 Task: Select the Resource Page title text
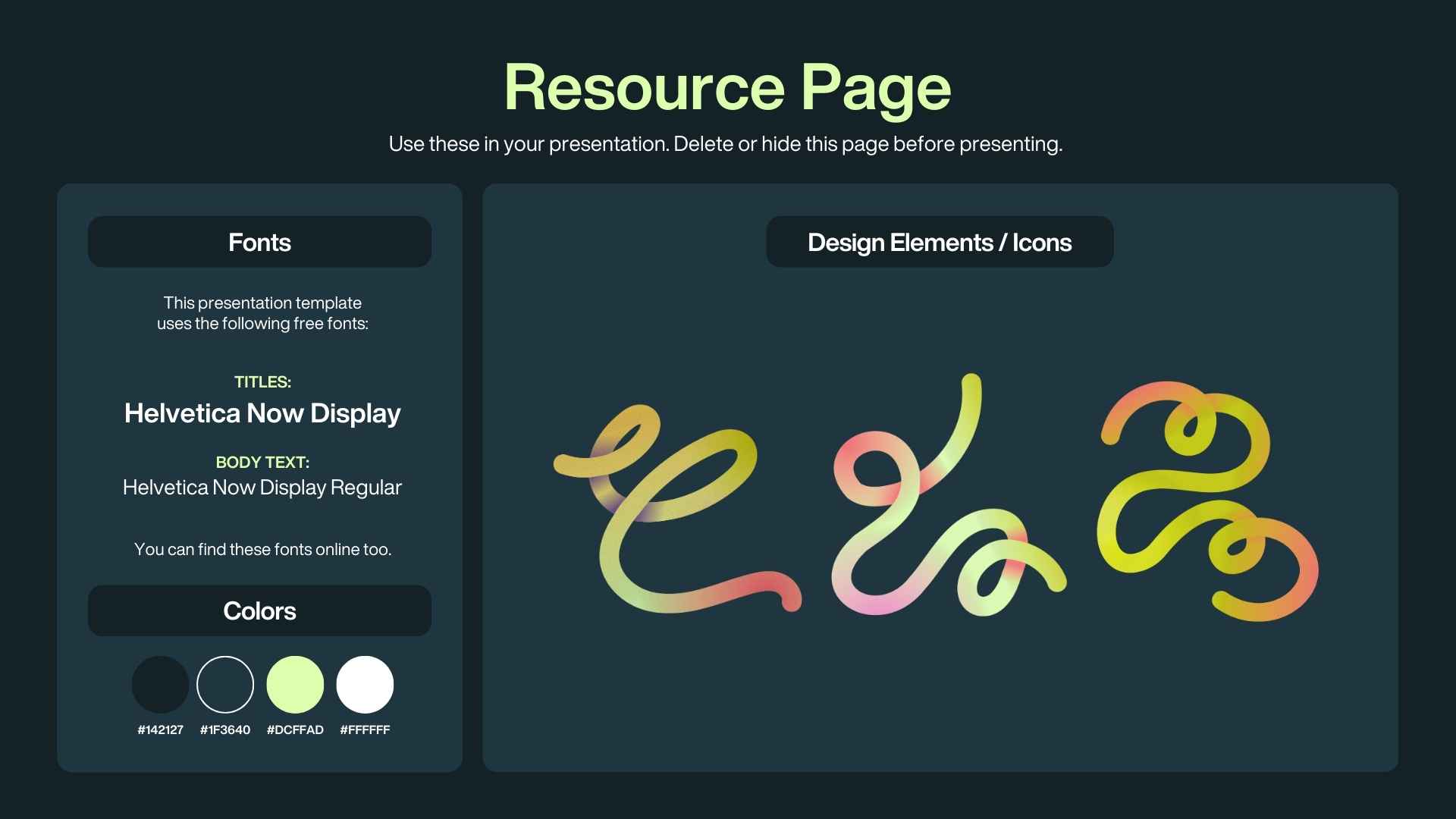726,87
